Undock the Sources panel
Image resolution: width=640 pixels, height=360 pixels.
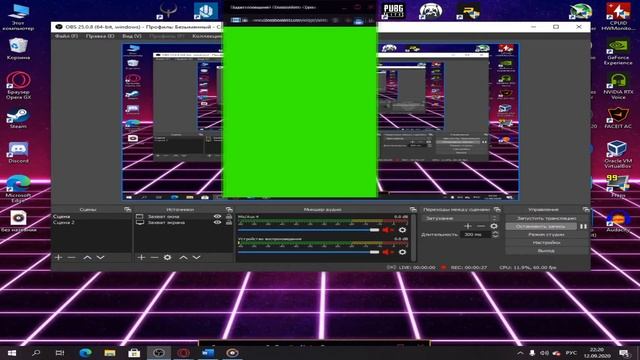tap(229, 209)
